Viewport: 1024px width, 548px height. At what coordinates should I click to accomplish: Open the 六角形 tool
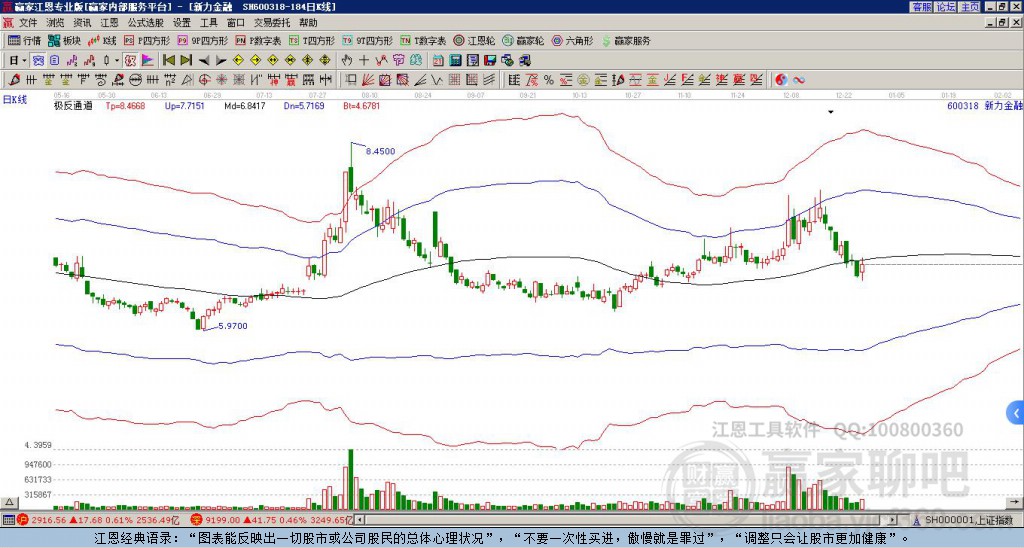point(573,40)
